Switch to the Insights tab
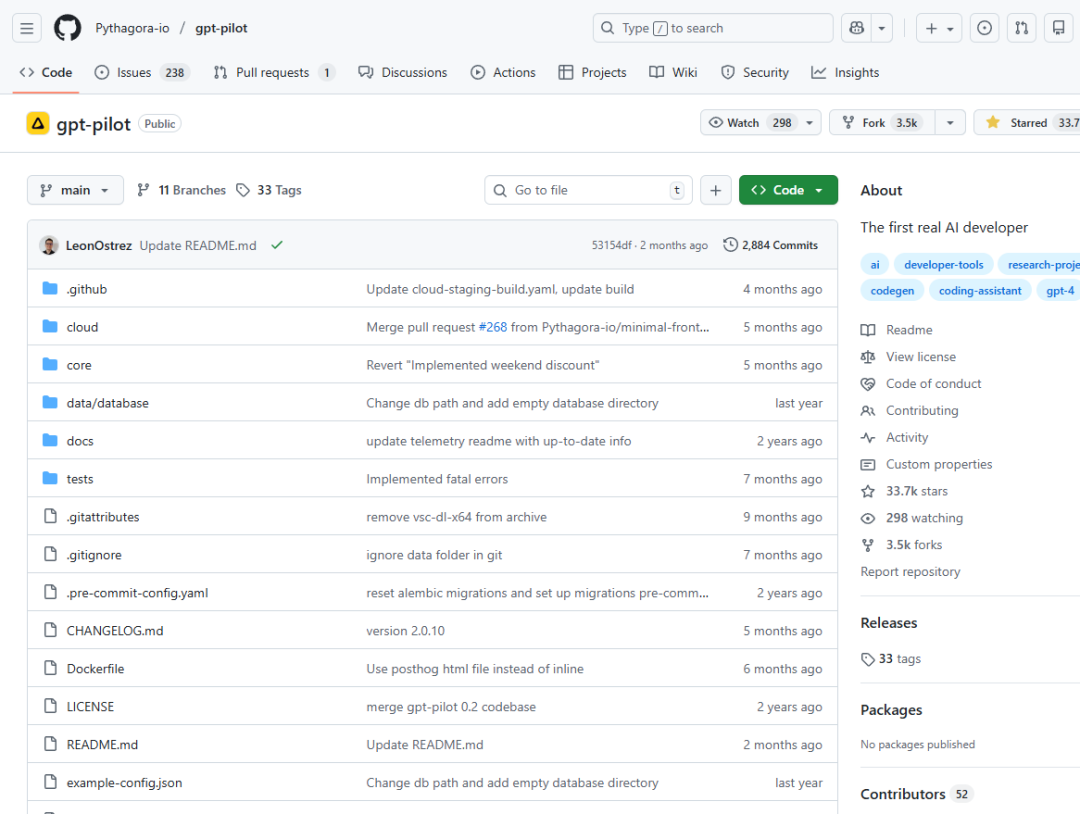Viewport: 1080px width, 814px height. [x=845, y=72]
